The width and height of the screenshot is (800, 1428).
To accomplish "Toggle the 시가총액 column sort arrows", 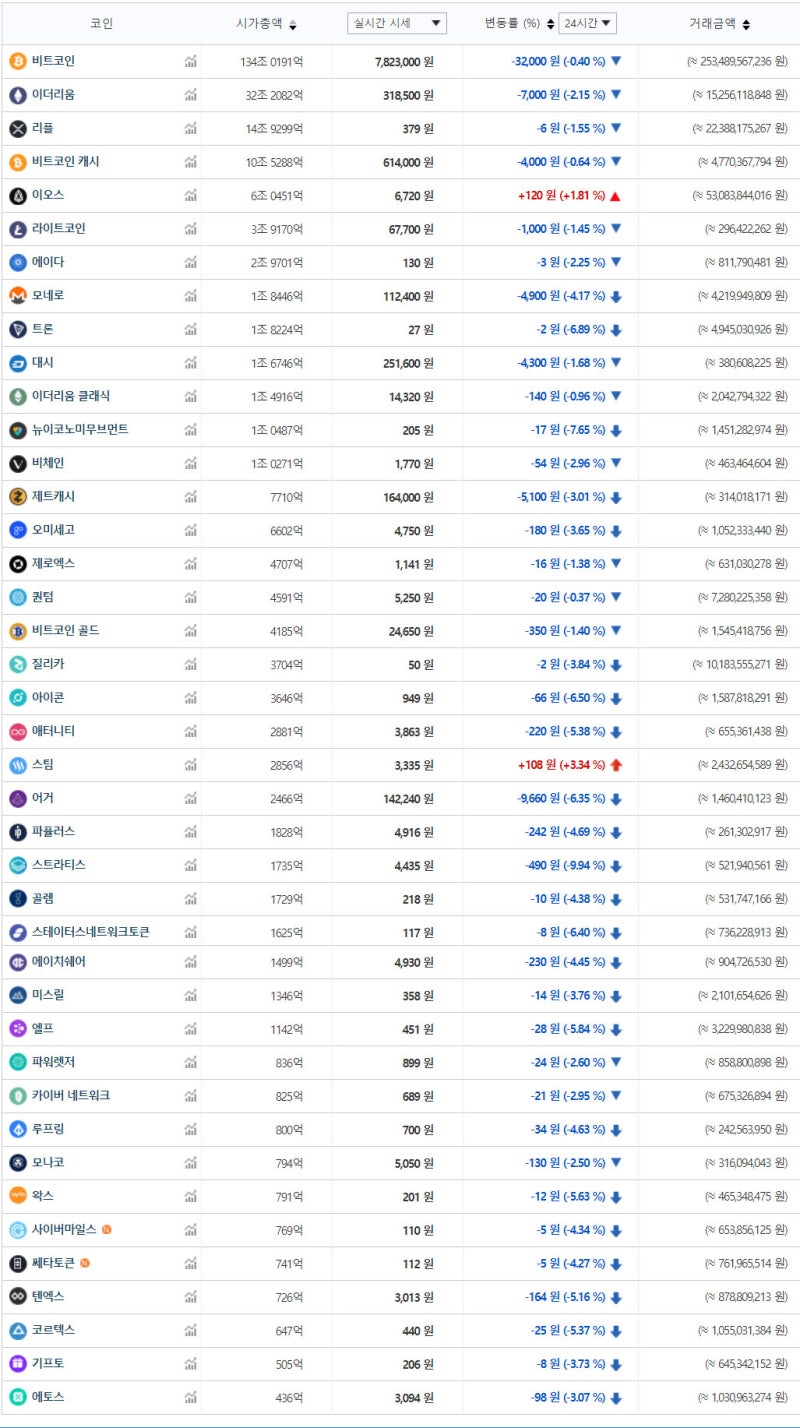I will [x=292, y=26].
